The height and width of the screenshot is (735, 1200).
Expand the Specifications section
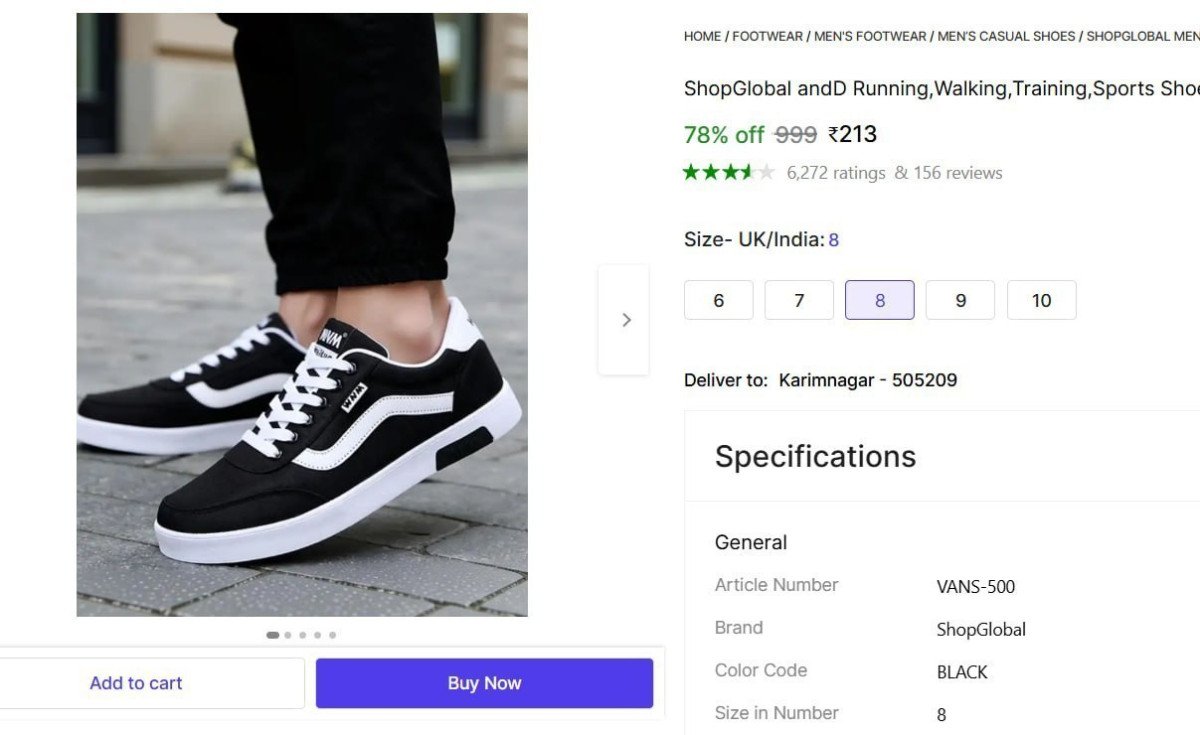tap(815, 456)
